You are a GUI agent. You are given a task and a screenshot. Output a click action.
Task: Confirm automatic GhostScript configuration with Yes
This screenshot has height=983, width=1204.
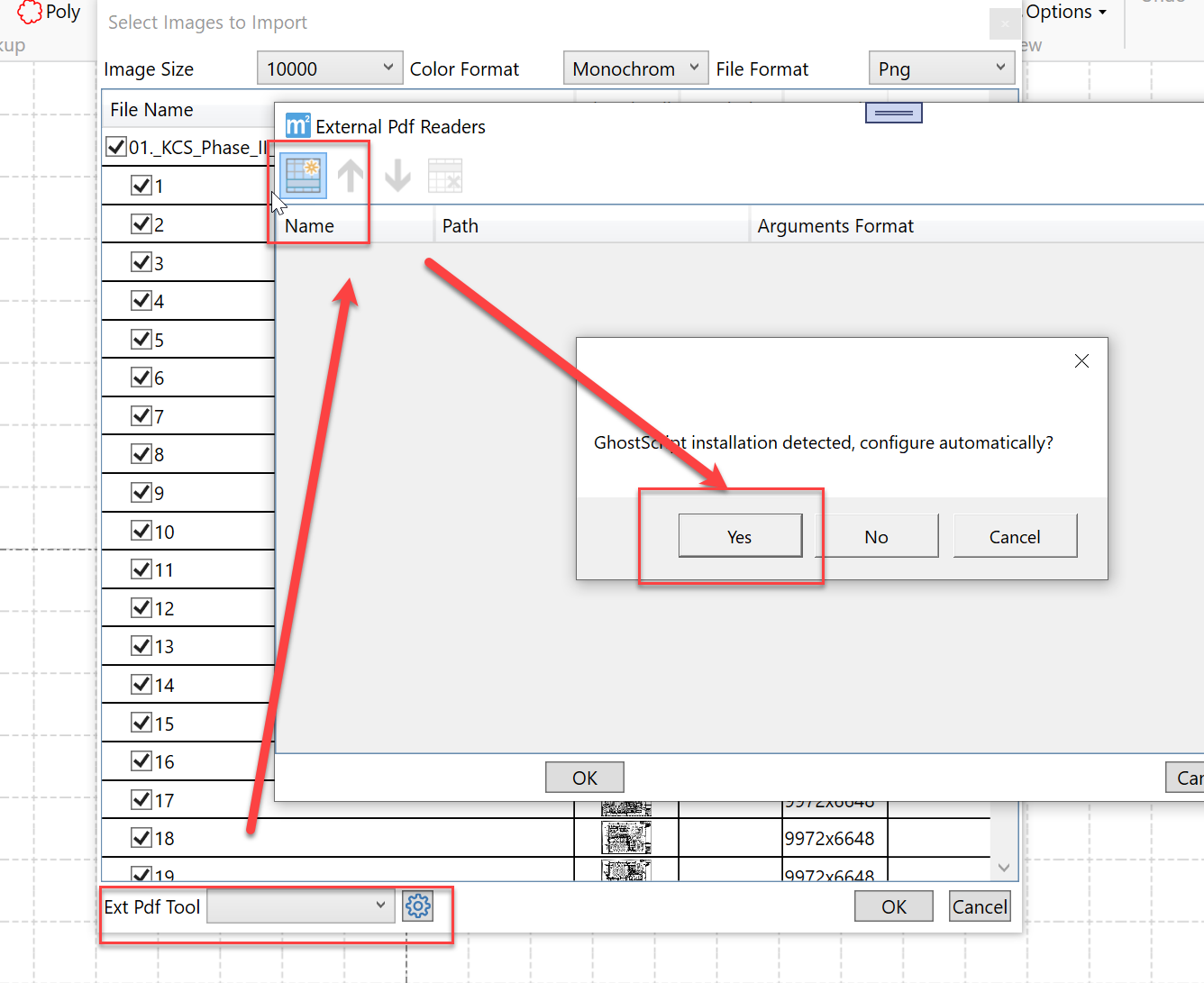point(740,536)
